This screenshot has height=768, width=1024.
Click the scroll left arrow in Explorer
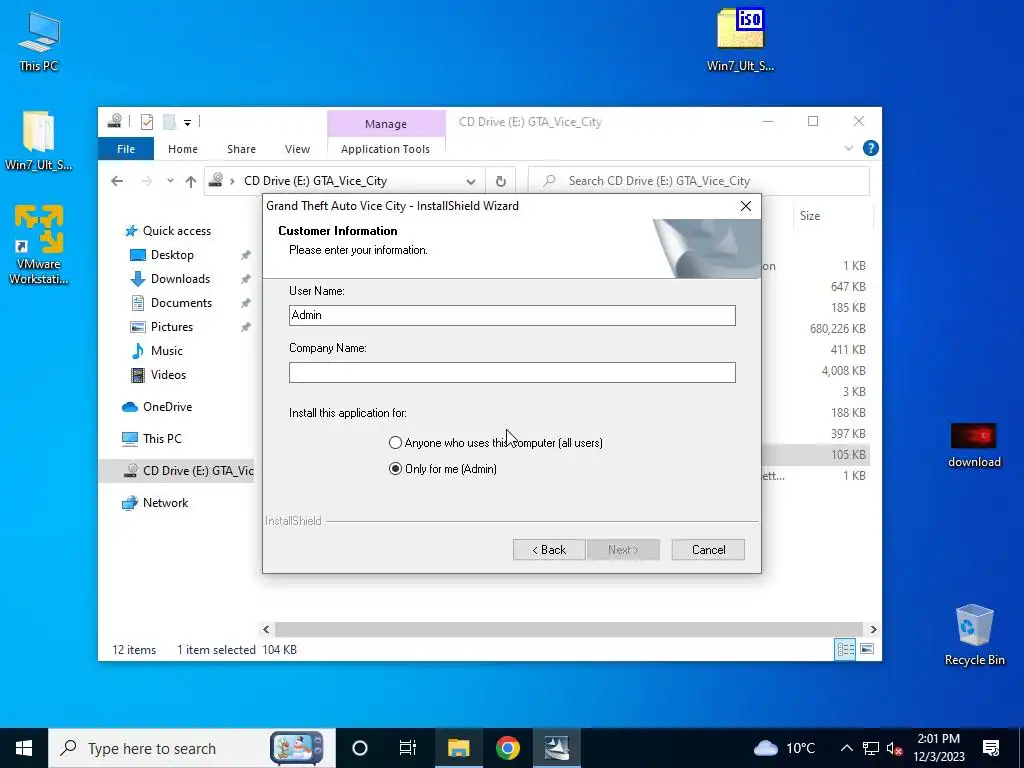(x=266, y=630)
